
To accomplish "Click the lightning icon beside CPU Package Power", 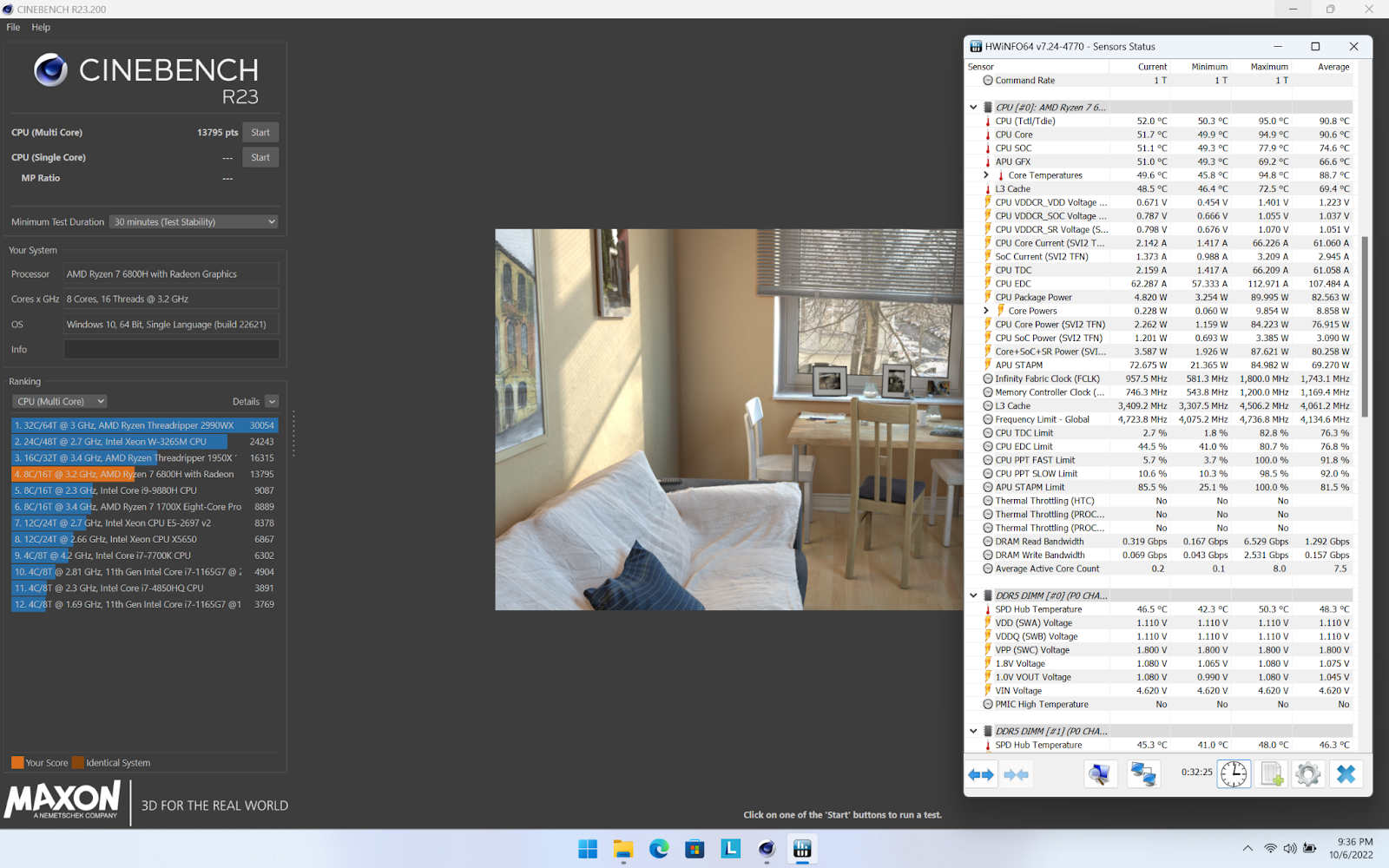I will 988,298.
